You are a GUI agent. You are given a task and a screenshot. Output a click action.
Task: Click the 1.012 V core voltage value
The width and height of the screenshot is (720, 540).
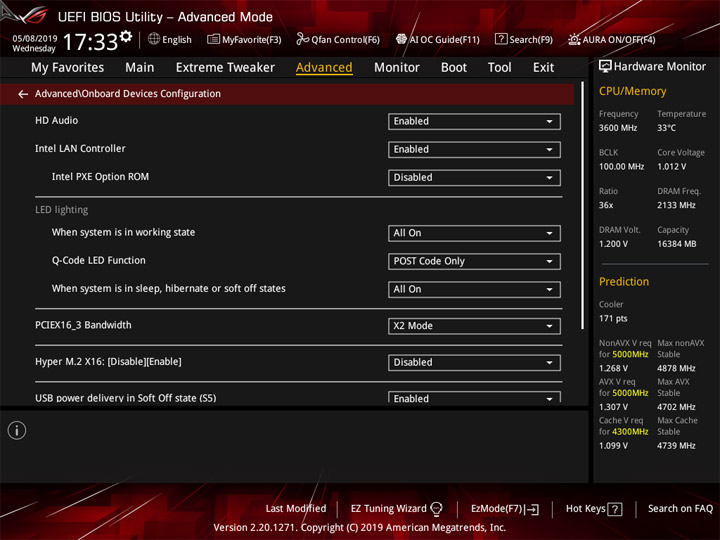click(x=671, y=166)
